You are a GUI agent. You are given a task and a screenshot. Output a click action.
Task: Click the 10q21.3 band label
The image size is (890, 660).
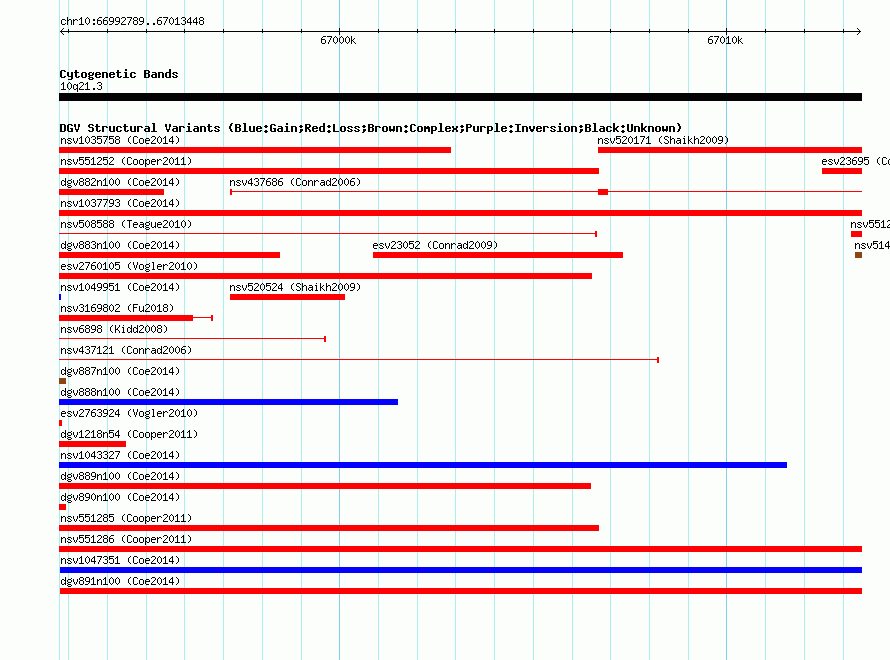tap(81, 86)
